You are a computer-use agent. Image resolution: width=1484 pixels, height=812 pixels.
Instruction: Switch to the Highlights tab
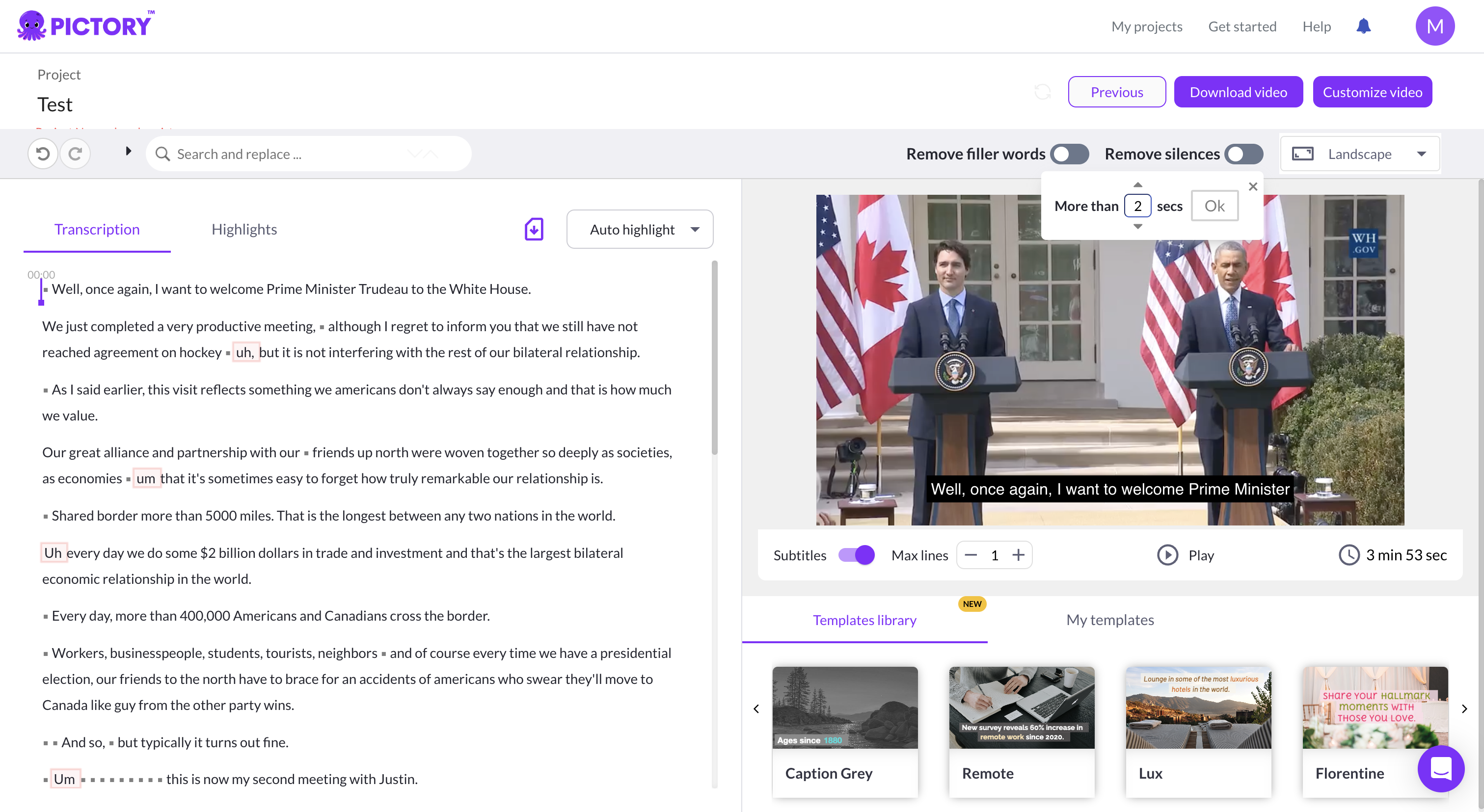click(x=244, y=229)
